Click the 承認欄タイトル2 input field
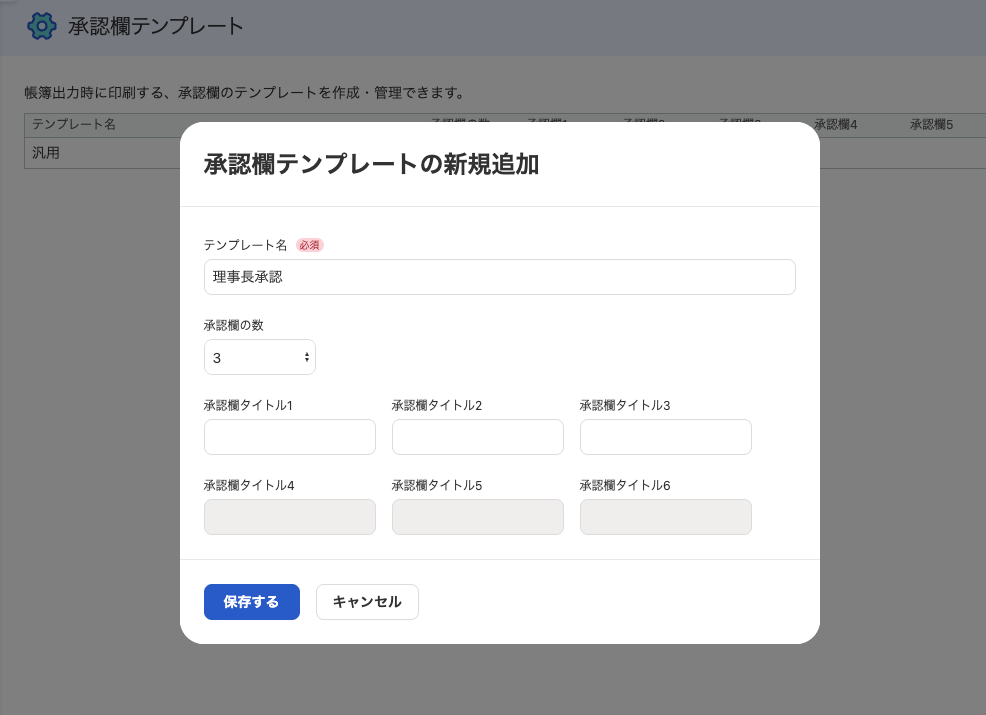This screenshot has height=715, width=986. pos(478,437)
